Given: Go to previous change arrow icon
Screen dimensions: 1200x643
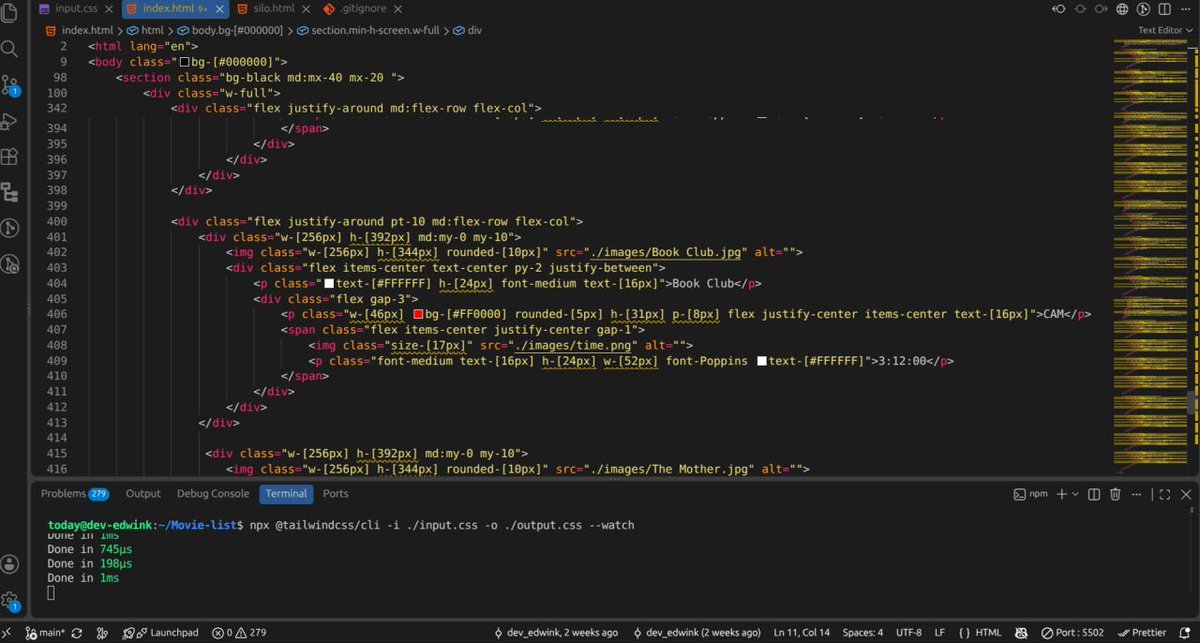Looking at the screenshot, I should [1060, 9].
